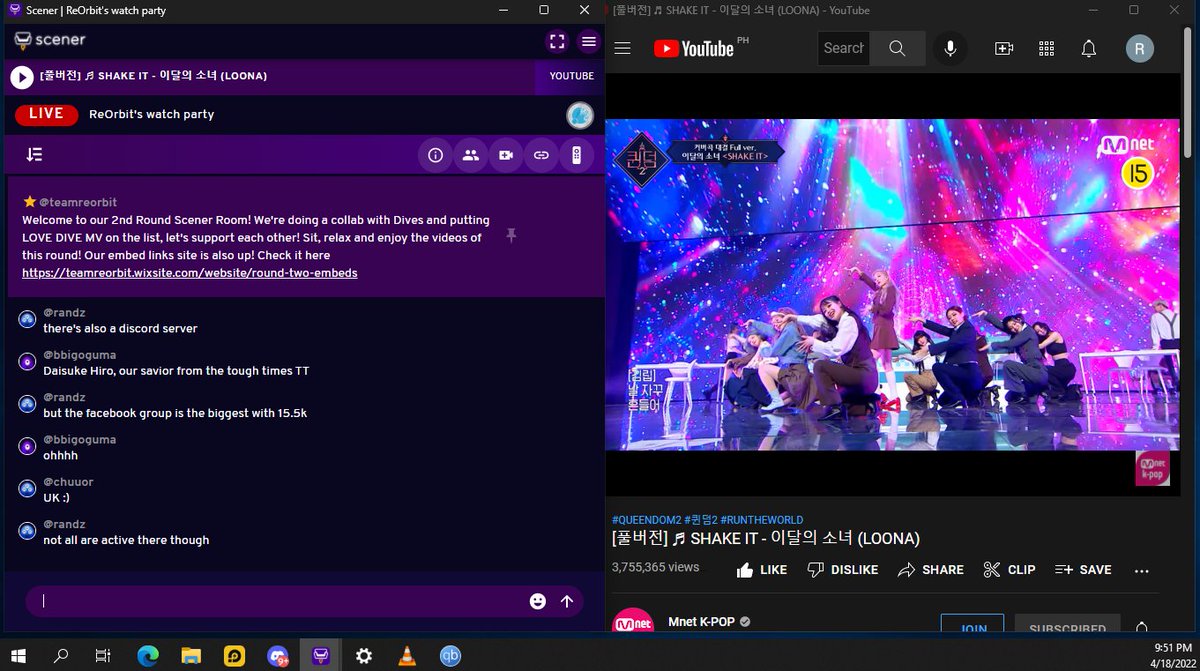Click the YOUTUBE source label in Scener

[x=571, y=76]
